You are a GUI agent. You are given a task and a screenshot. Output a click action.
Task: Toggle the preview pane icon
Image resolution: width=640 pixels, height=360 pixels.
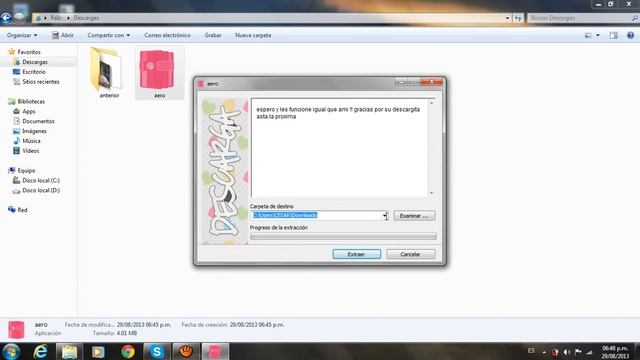pos(613,36)
